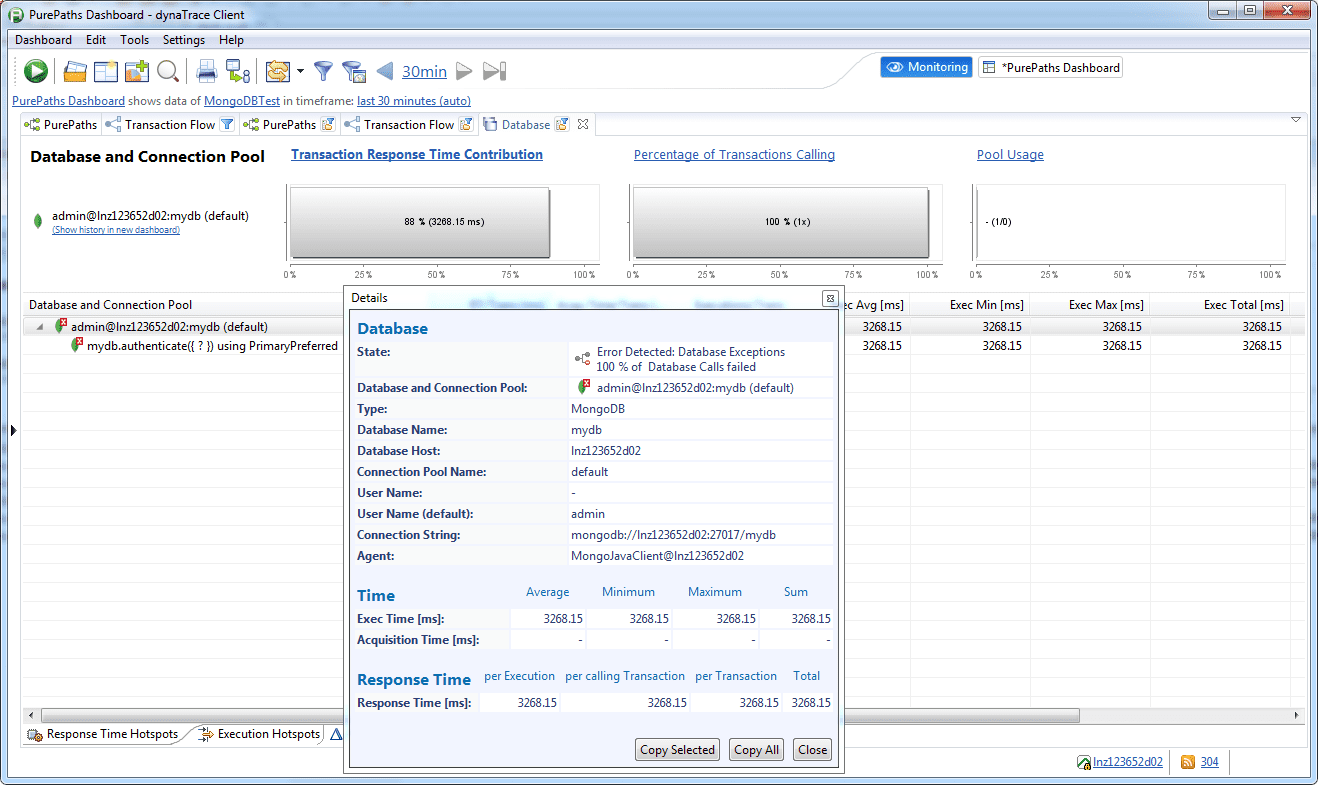1318x785 pixels.
Task: Click the funnel with clock timeframe filter
Action: point(353,71)
